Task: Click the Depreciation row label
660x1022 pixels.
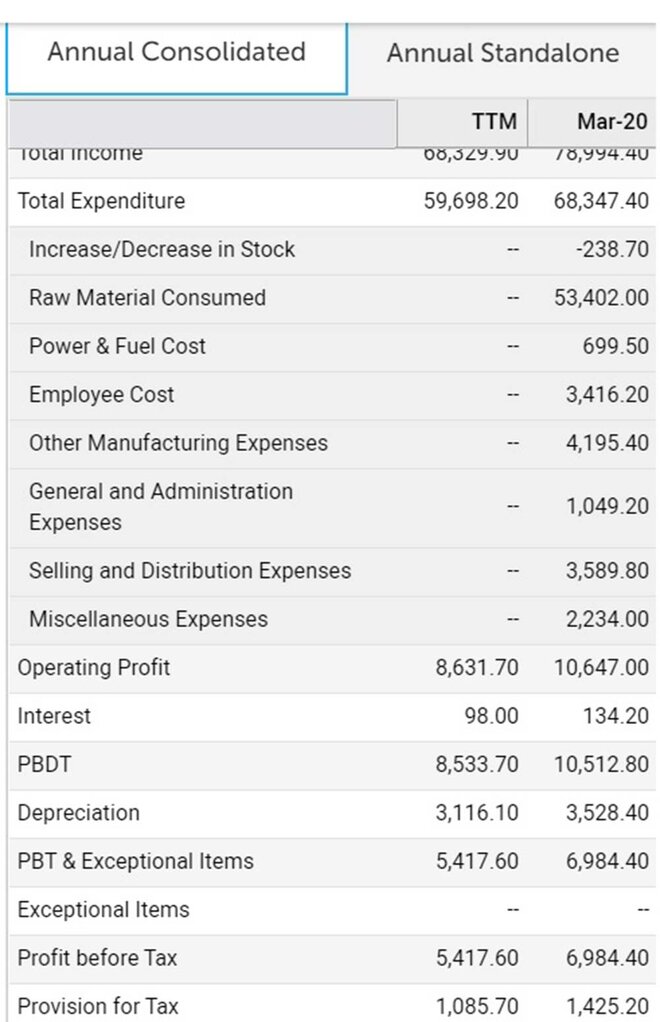Action: pyautogui.click(x=79, y=813)
